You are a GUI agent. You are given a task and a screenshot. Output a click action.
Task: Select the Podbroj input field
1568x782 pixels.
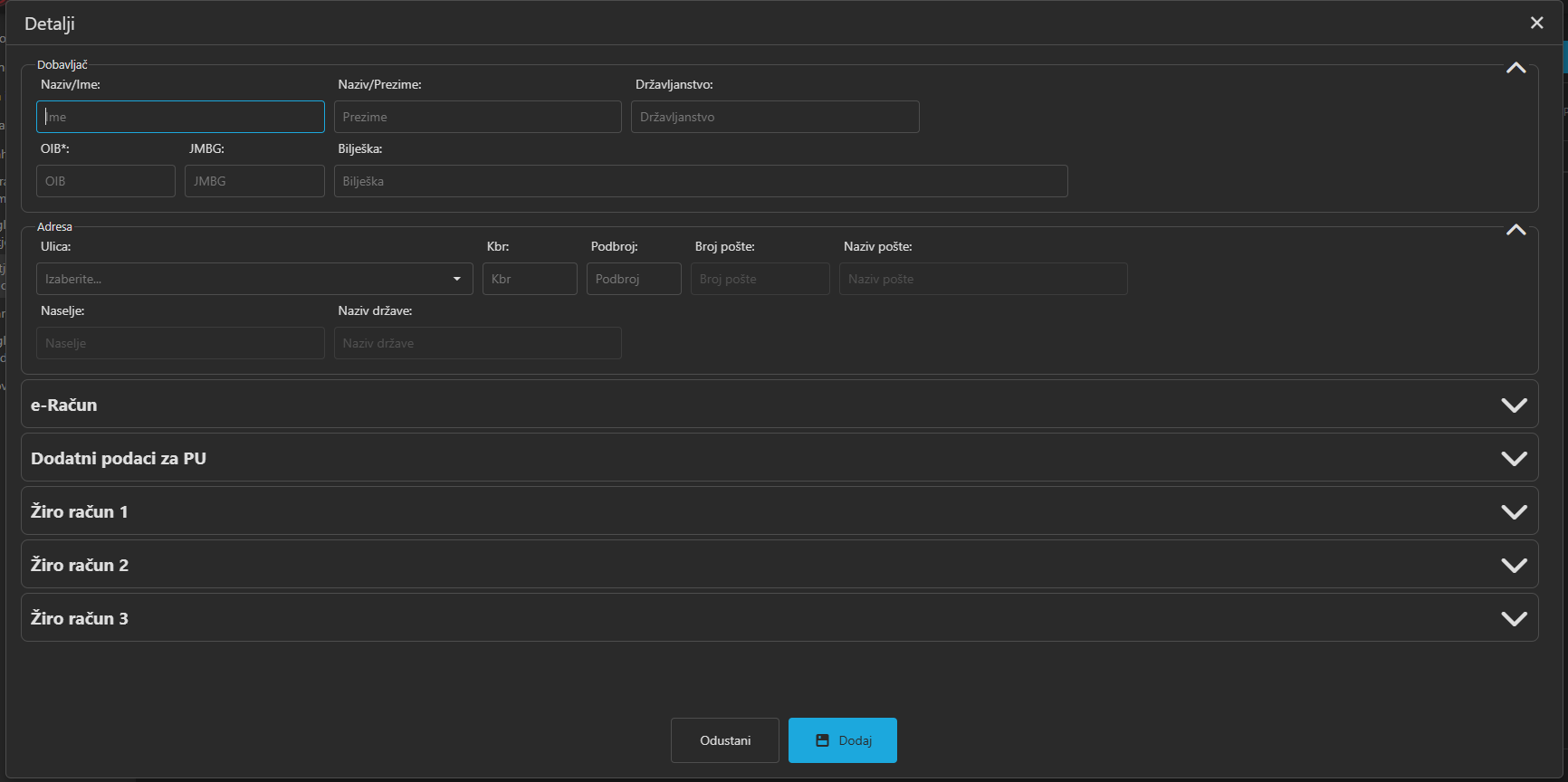tap(634, 279)
